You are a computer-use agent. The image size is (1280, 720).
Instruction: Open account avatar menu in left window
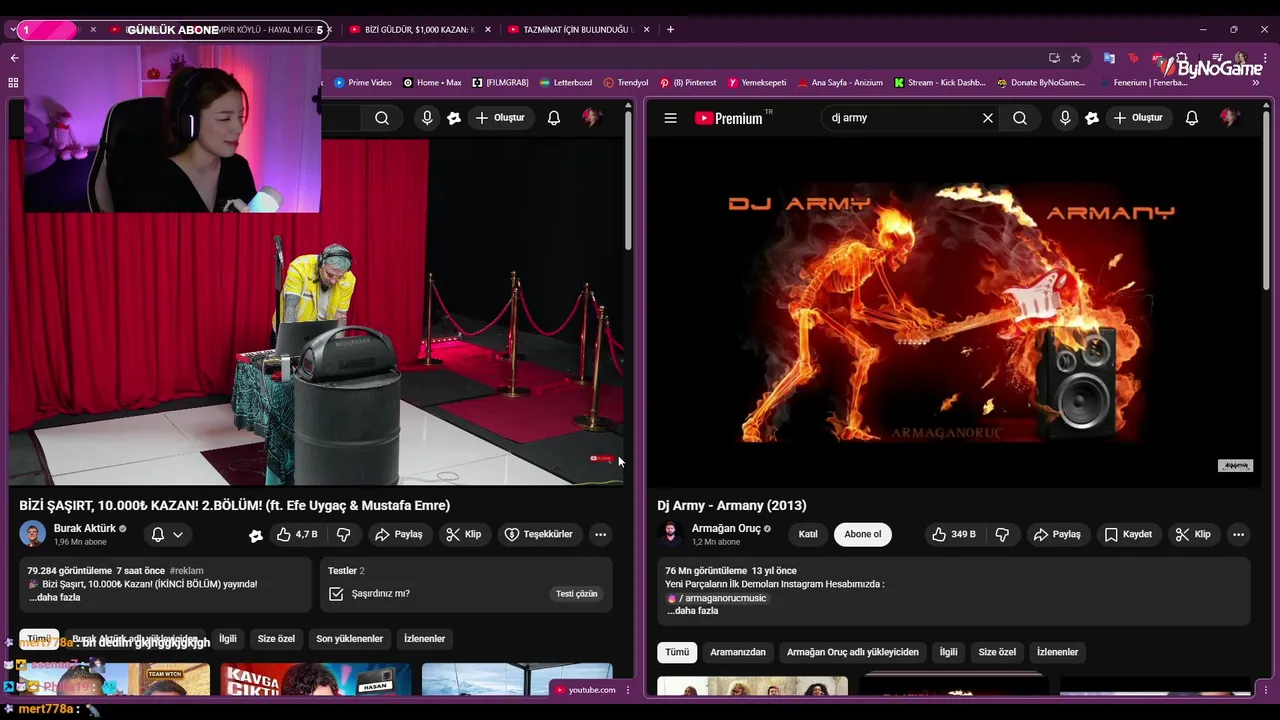click(591, 118)
